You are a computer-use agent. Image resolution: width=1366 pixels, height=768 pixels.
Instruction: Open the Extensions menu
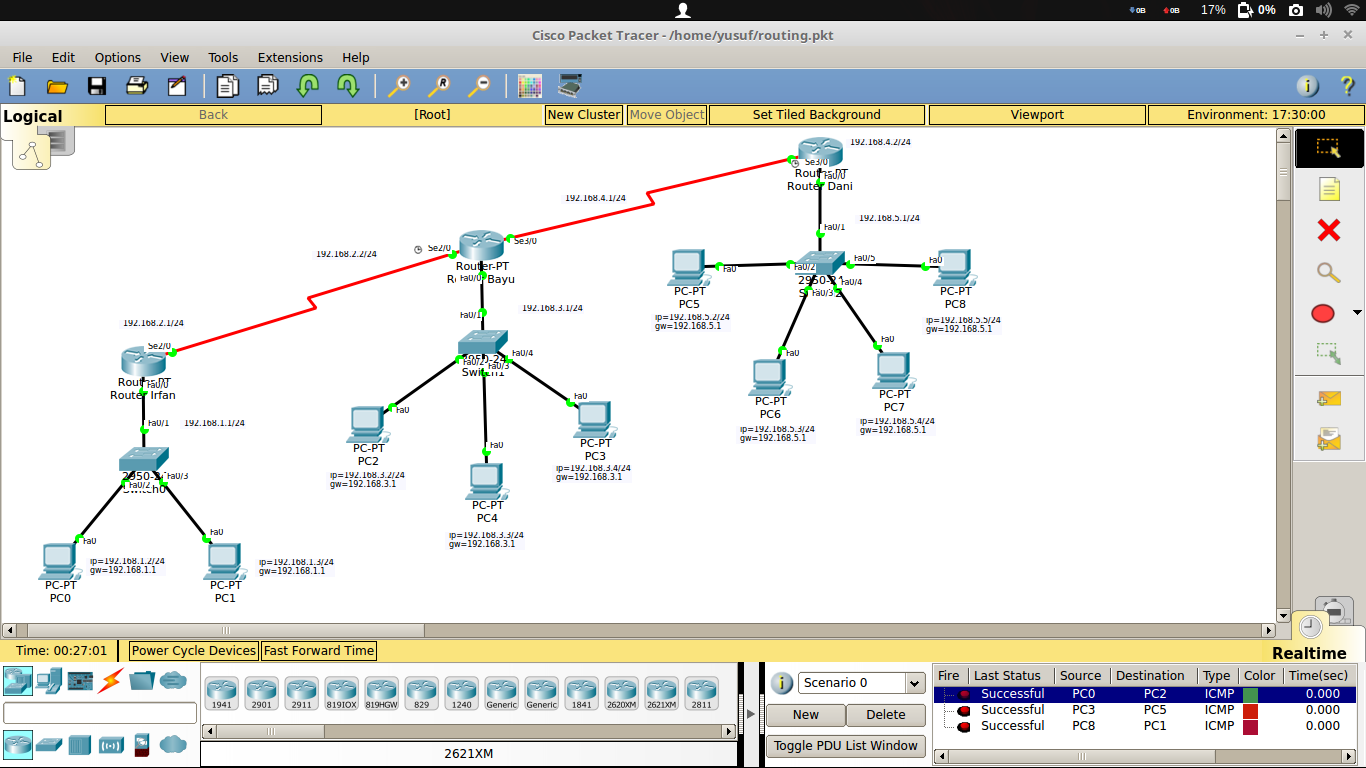pyautogui.click(x=290, y=57)
